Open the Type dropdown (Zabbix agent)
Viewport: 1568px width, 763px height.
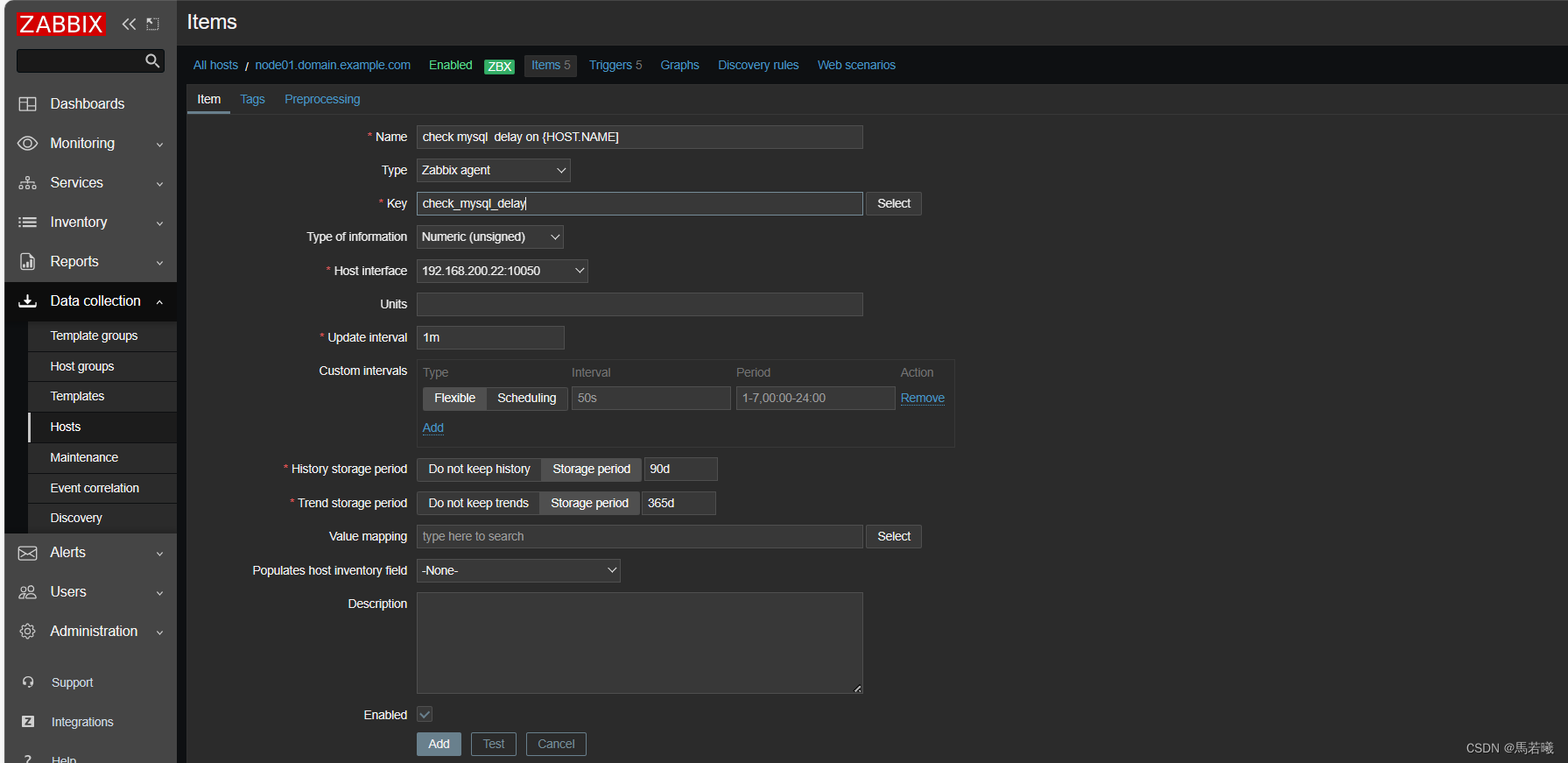coord(493,170)
